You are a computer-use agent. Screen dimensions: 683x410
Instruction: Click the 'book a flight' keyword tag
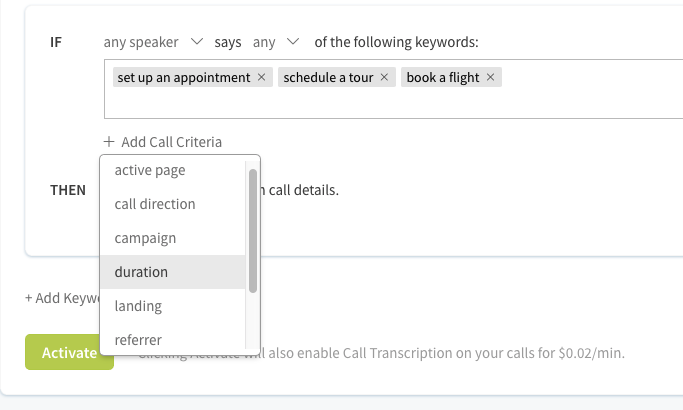click(x=443, y=77)
